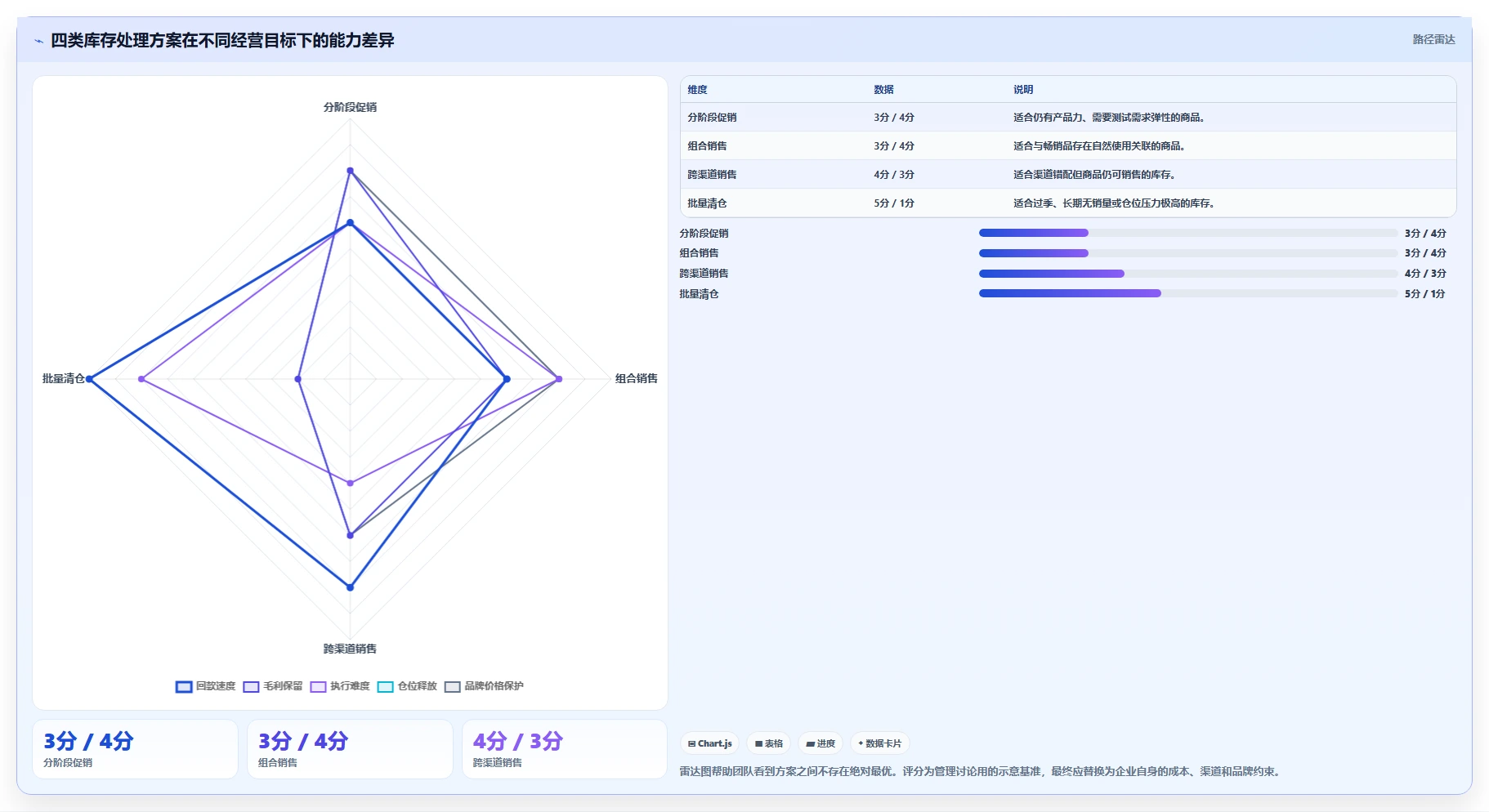Select the 跨渠道销售 axis label below the radar
The width and height of the screenshot is (1489, 812).
[x=350, y=649]
